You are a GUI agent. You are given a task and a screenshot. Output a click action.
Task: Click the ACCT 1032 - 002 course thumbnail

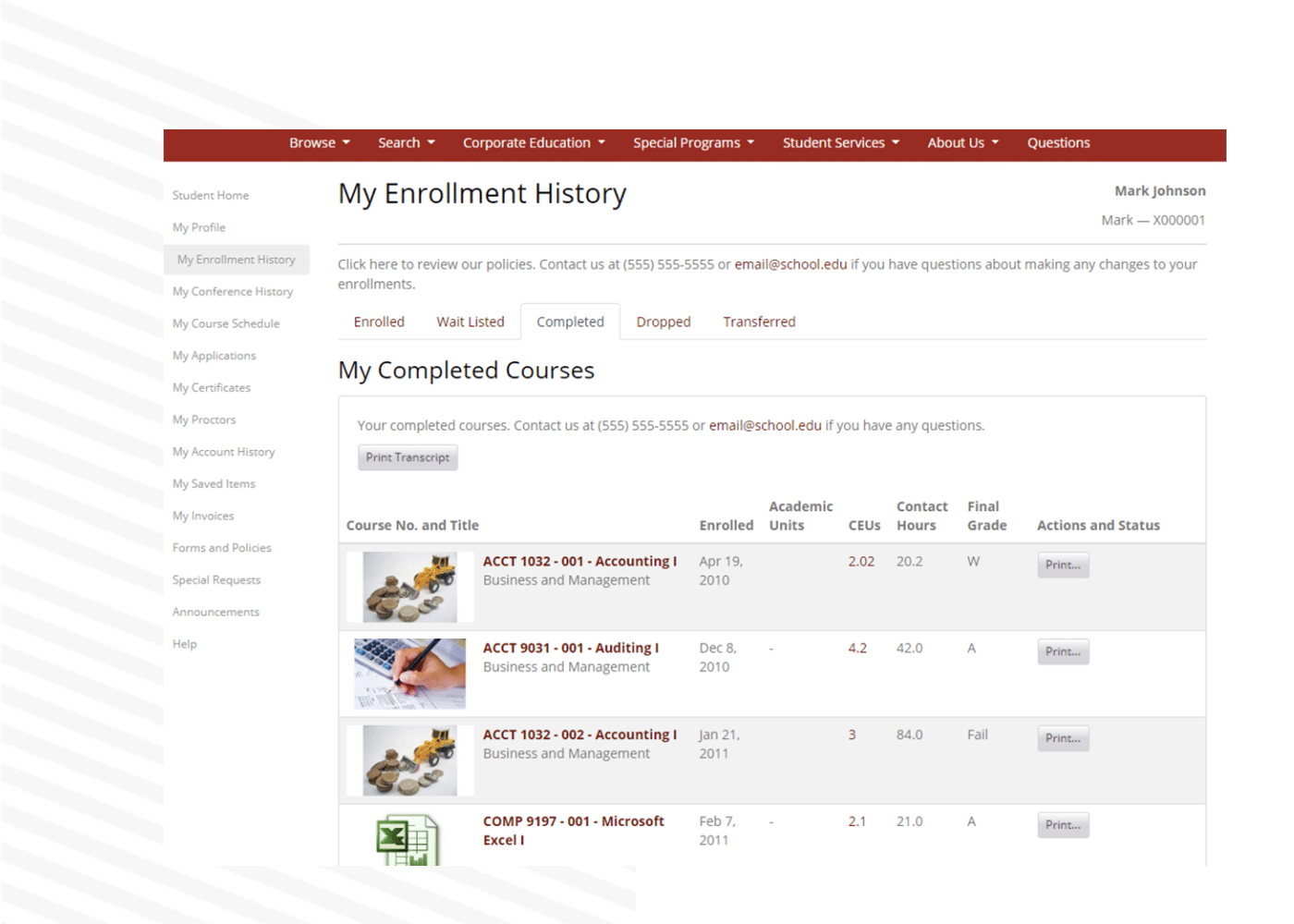click(409, 760)
